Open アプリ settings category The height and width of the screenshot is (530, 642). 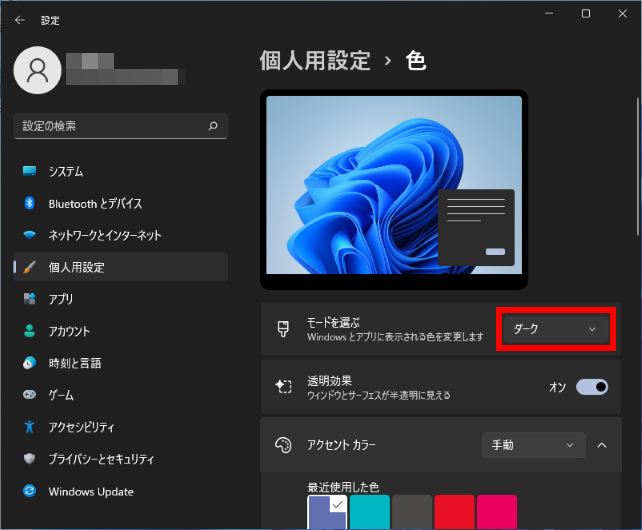point(121,299)
